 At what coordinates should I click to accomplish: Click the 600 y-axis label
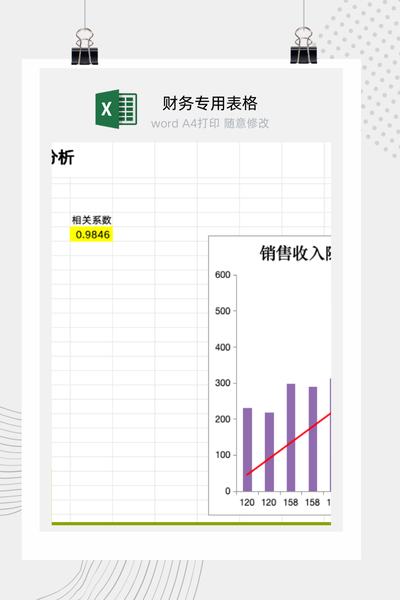222,274
